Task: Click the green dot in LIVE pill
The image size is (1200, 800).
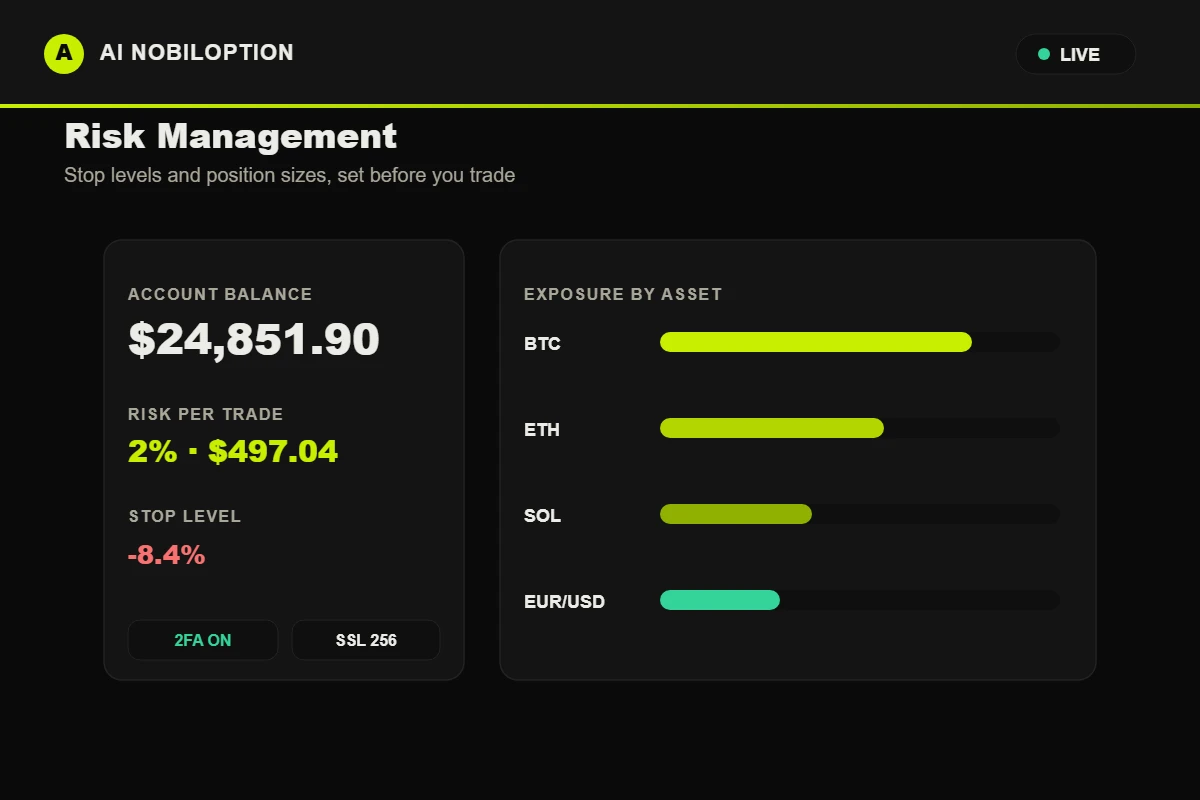Action: click(1044, 54)
